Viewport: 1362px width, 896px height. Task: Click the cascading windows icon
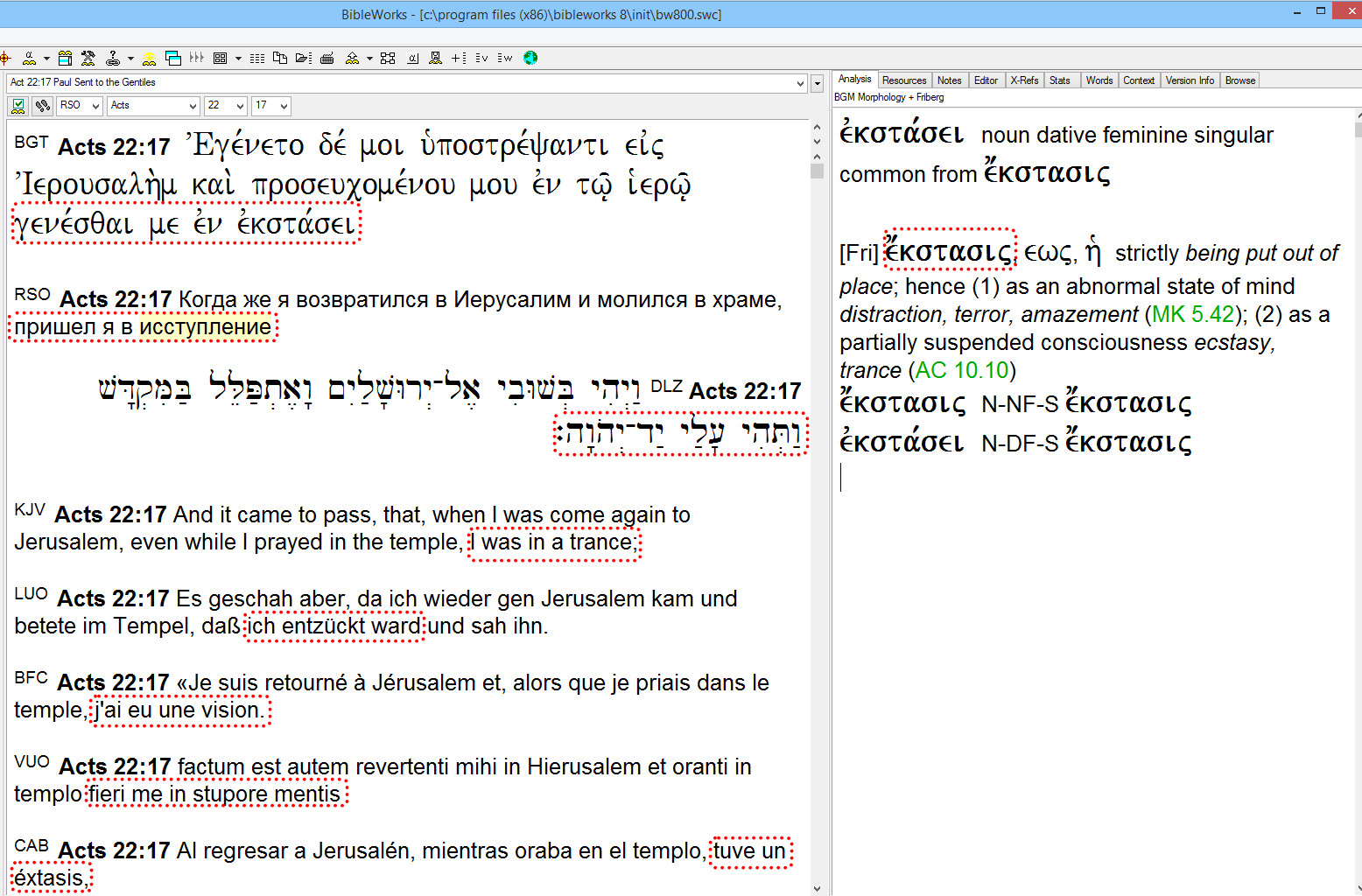(173, 58)
